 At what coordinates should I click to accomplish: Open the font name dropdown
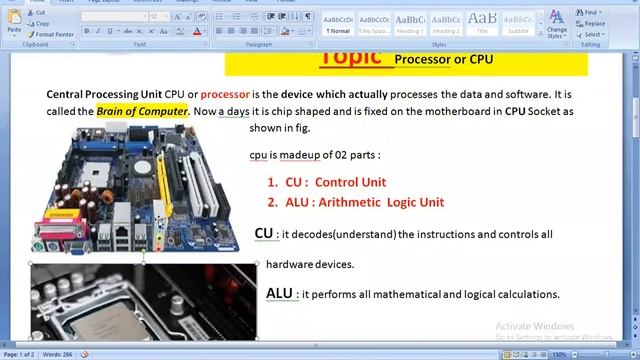point(145,17)
